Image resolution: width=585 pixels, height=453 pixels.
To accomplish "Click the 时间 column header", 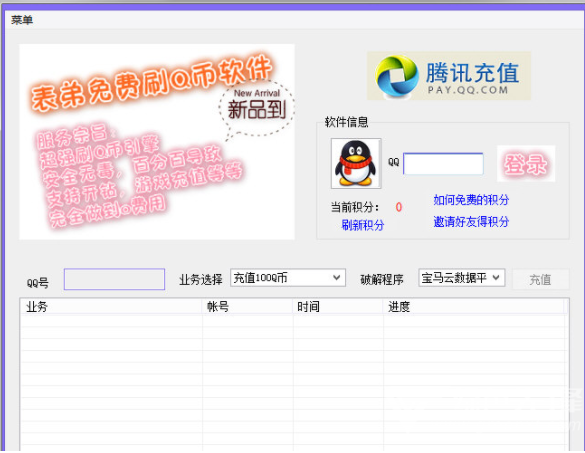I will click(338, 307).
